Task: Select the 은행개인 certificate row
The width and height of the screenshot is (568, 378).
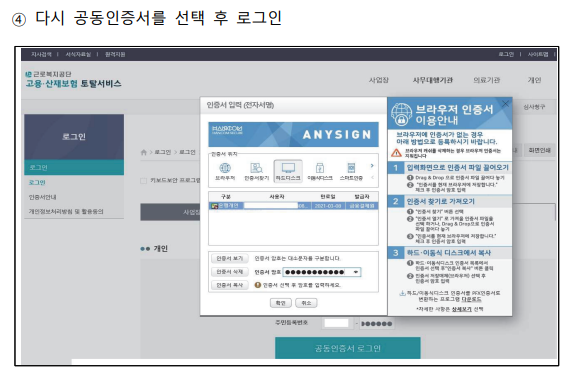Action: [293, 206]
